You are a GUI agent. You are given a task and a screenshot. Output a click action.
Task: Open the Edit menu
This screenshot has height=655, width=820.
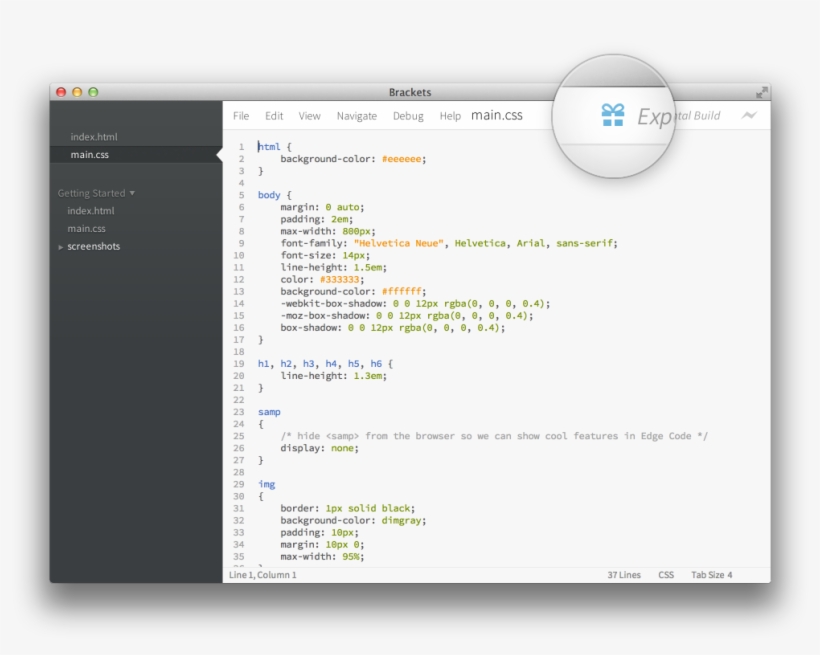274,116
